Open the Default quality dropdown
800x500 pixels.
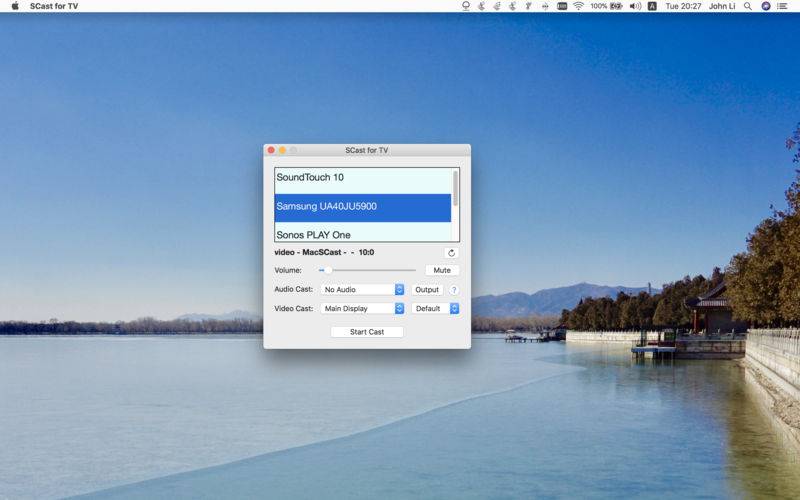[x=435, y=308]
